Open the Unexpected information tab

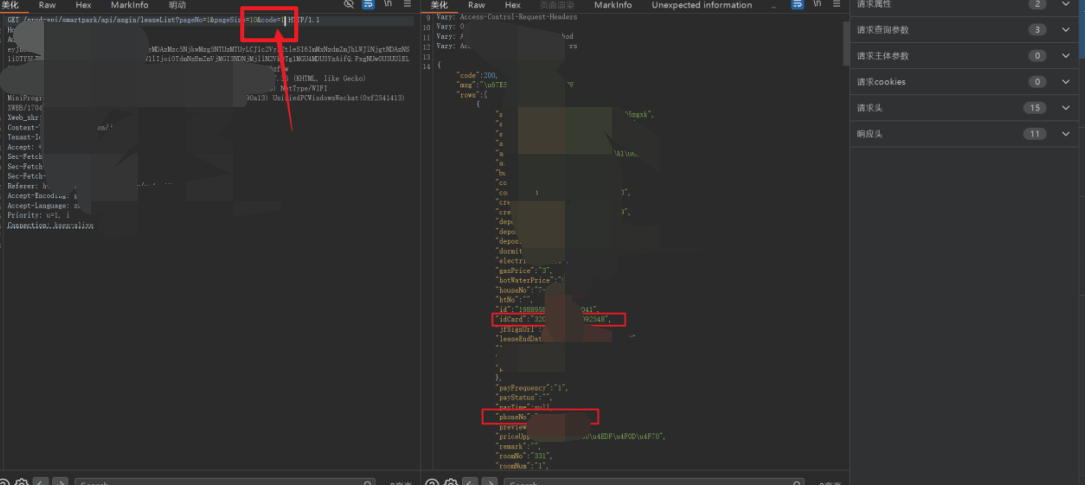click(x=702, y=5)
